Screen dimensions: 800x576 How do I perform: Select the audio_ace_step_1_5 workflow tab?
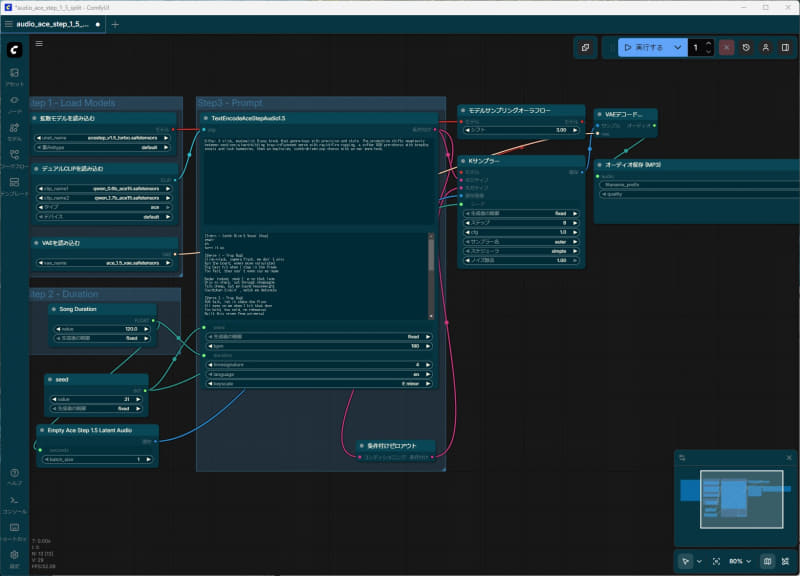(x=53, y=24)
